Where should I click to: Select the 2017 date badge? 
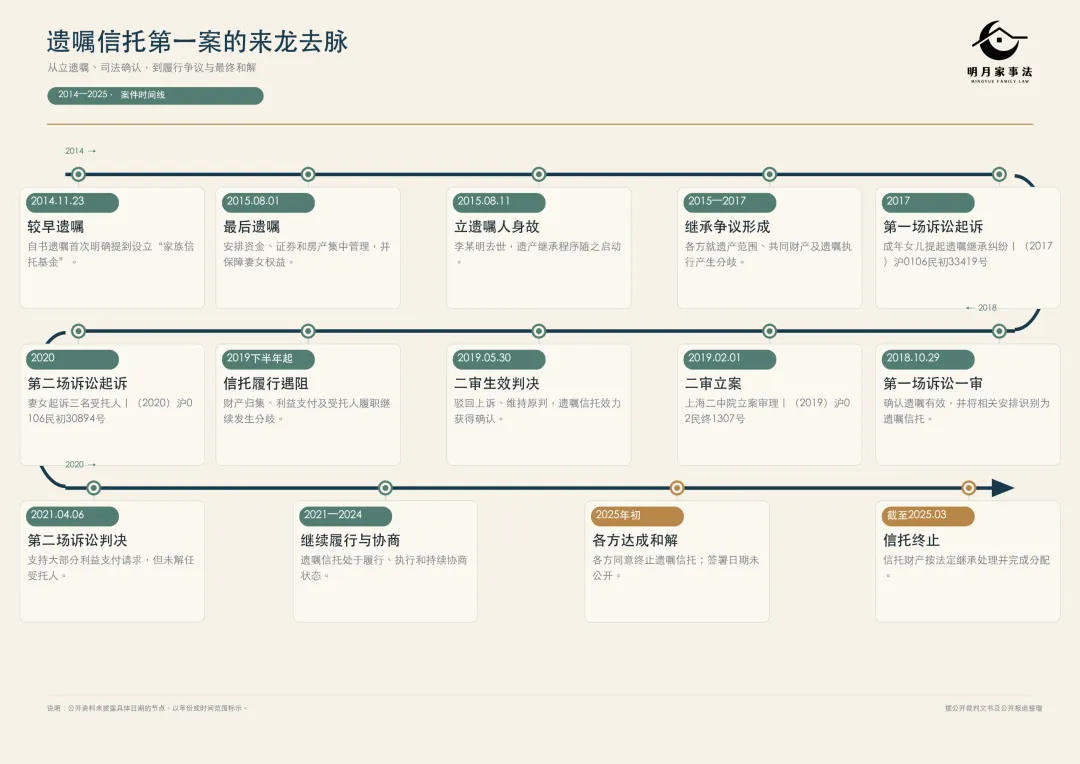[x=928, y=202]
